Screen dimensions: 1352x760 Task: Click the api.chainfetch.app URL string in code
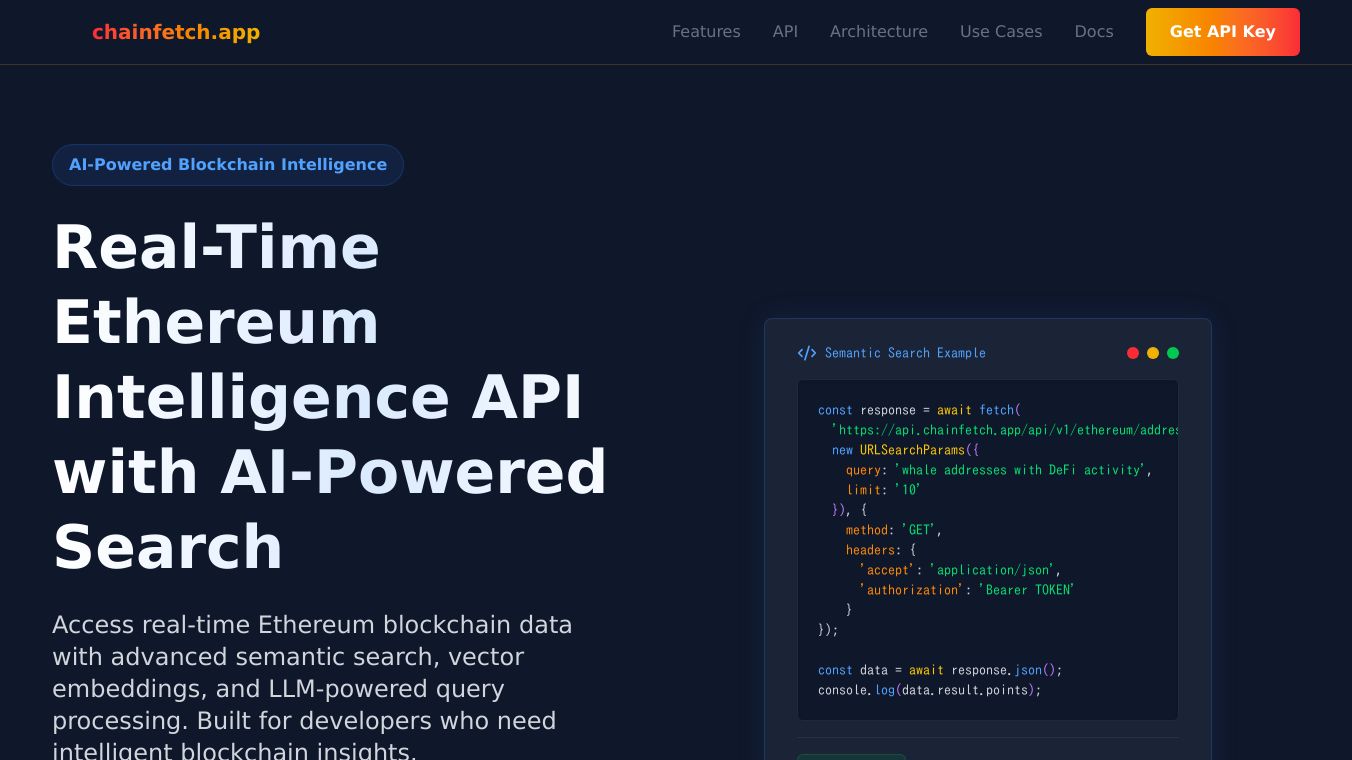1005,430
